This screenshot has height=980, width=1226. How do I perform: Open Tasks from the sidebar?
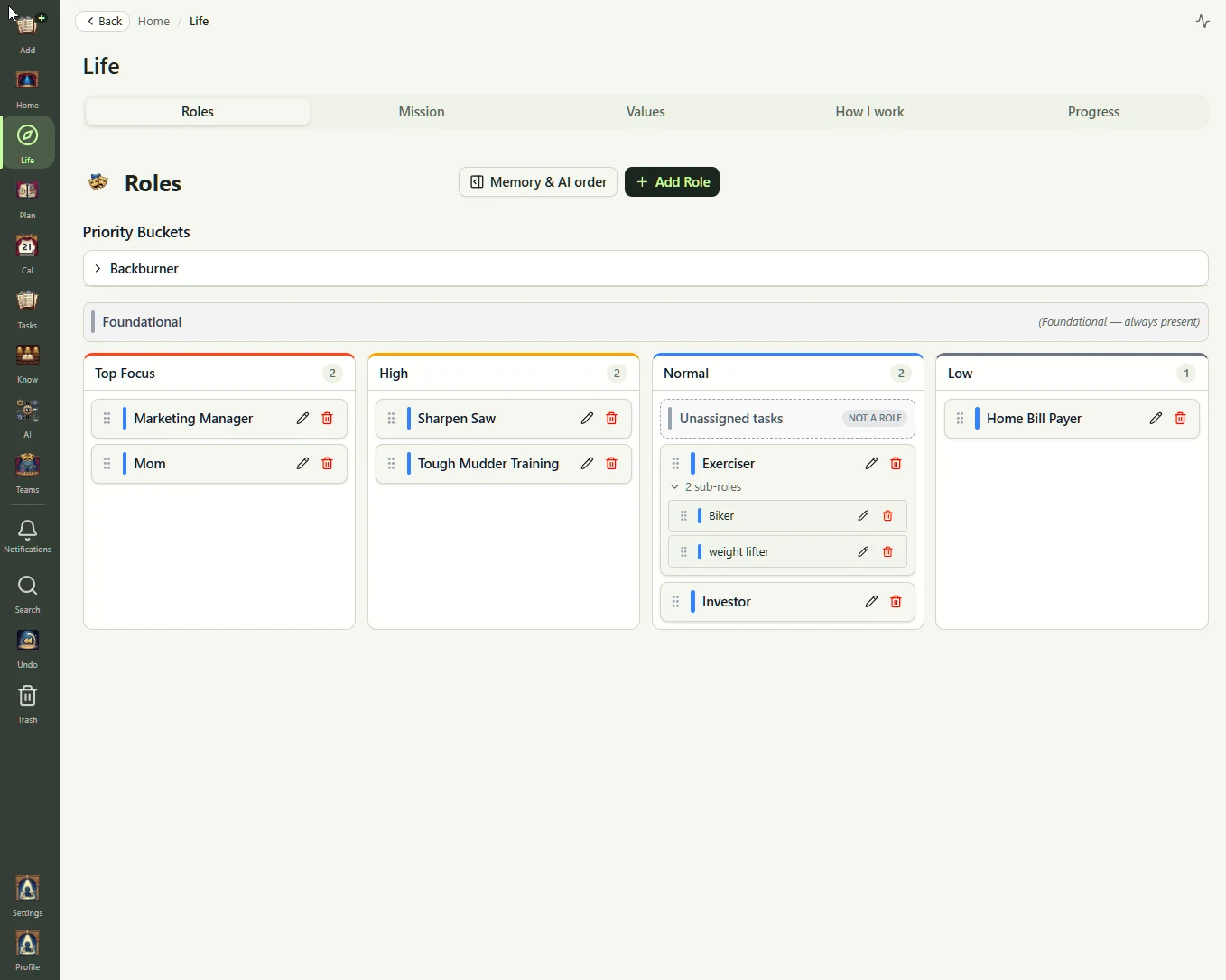tap(27, 309)
